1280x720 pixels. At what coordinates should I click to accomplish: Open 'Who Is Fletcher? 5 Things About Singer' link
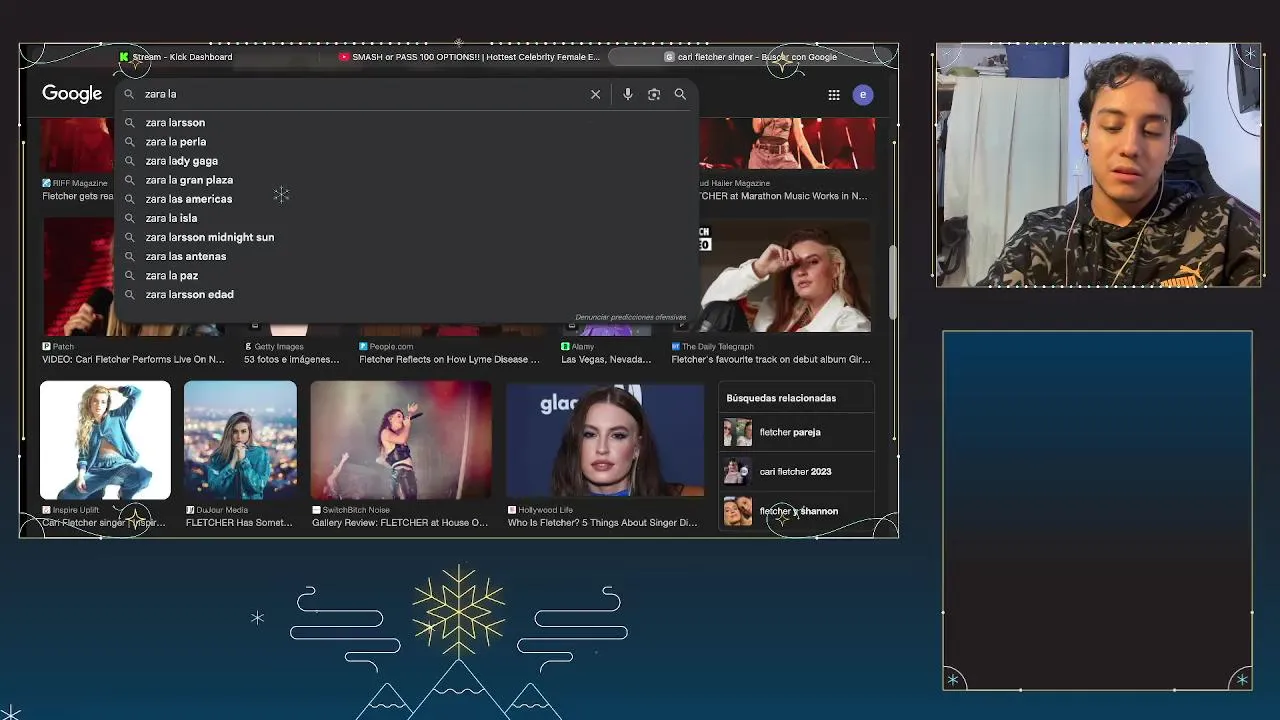602,523
